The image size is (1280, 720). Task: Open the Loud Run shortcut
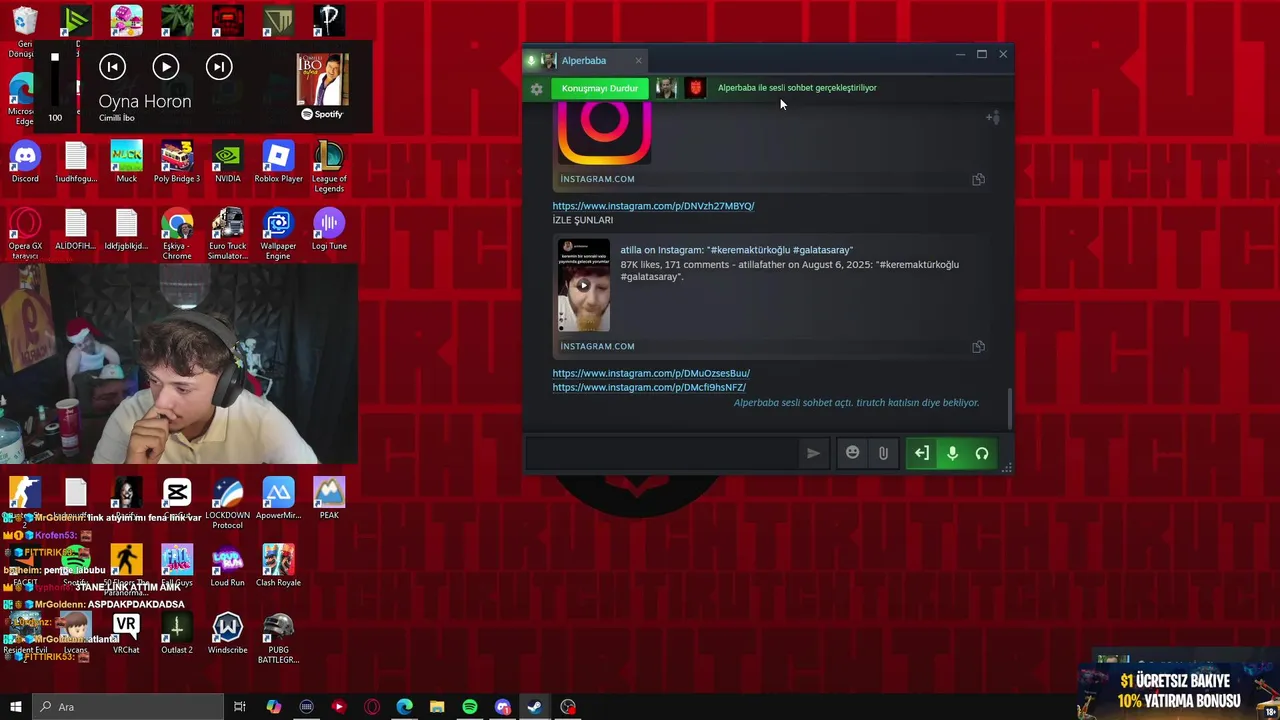click(x=228, y=566)
